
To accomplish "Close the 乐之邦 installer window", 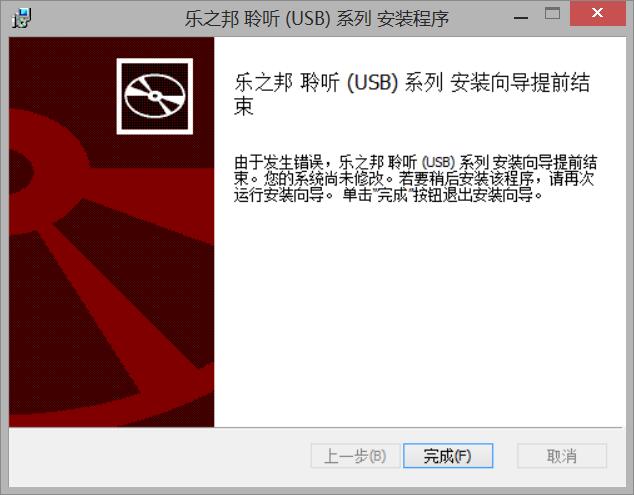I will [598, 13].
